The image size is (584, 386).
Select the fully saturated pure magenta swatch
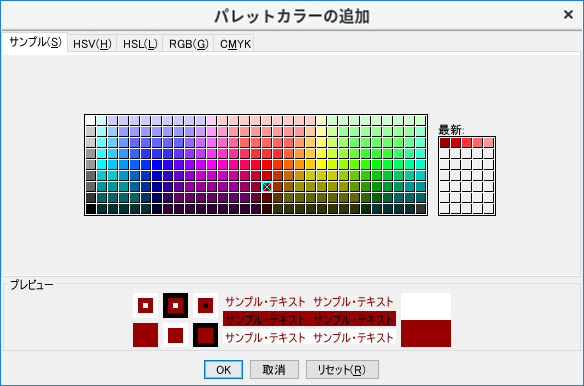tap(212, 164)
